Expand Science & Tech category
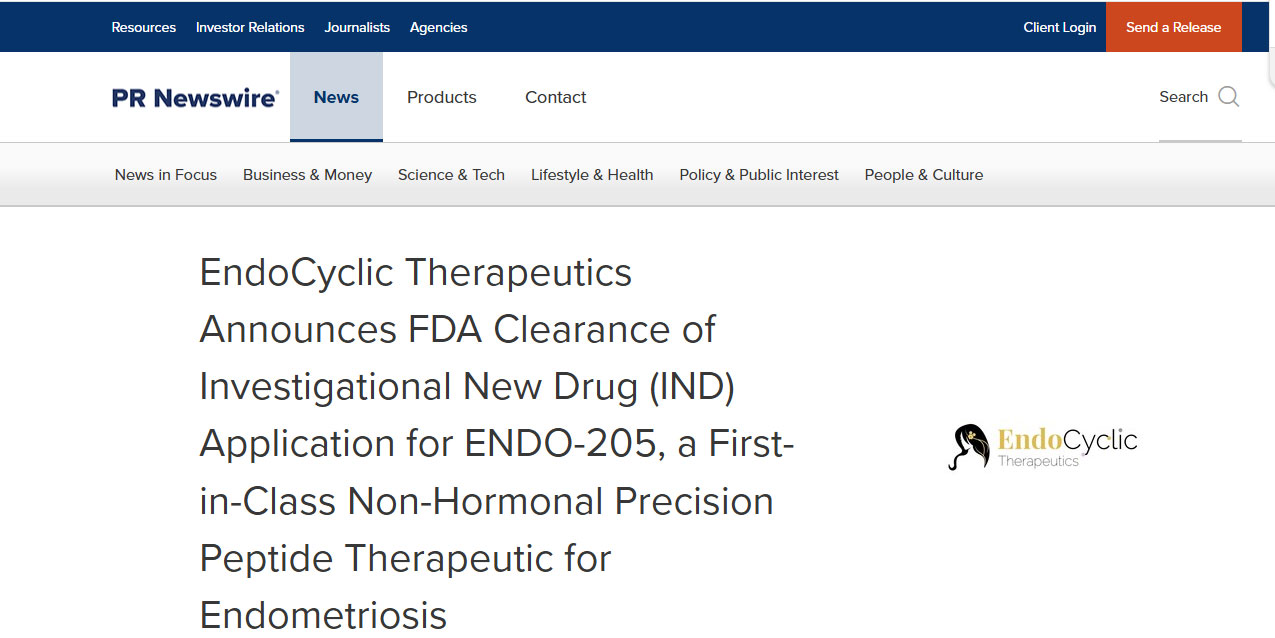1275x638 pixels. tap(451, 175)
